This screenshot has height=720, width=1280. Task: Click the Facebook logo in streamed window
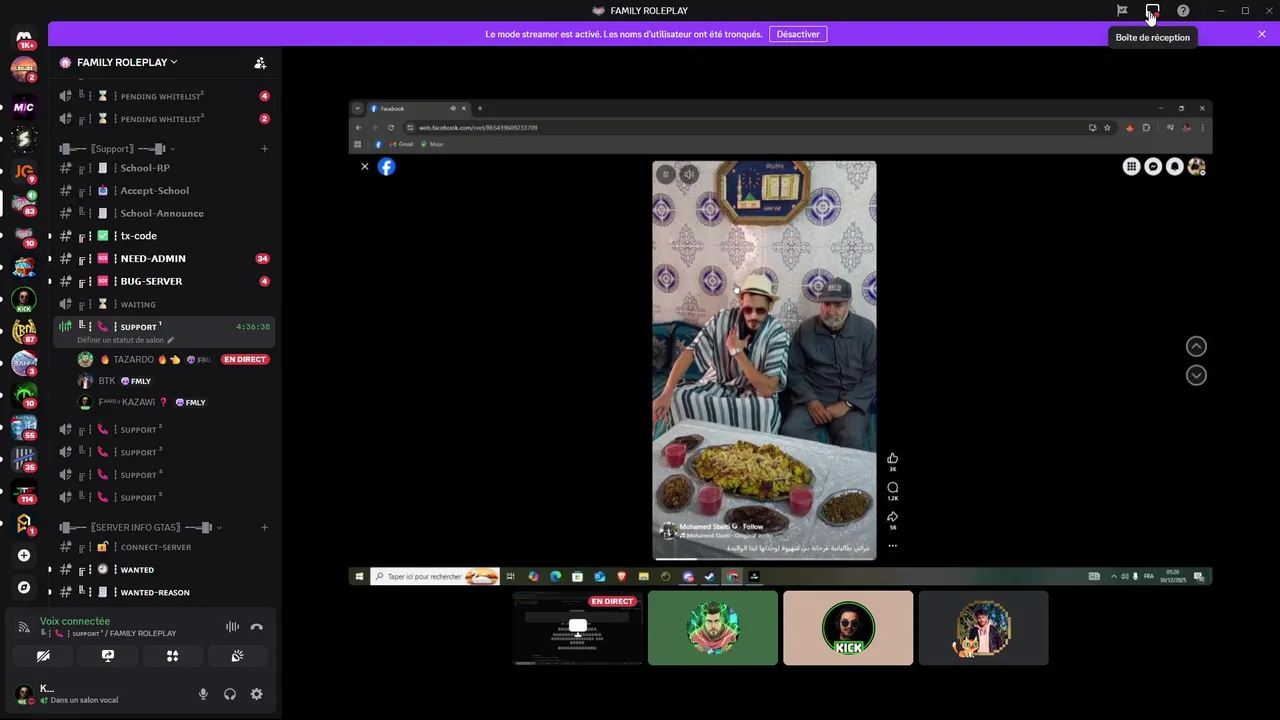pos(386,167)
